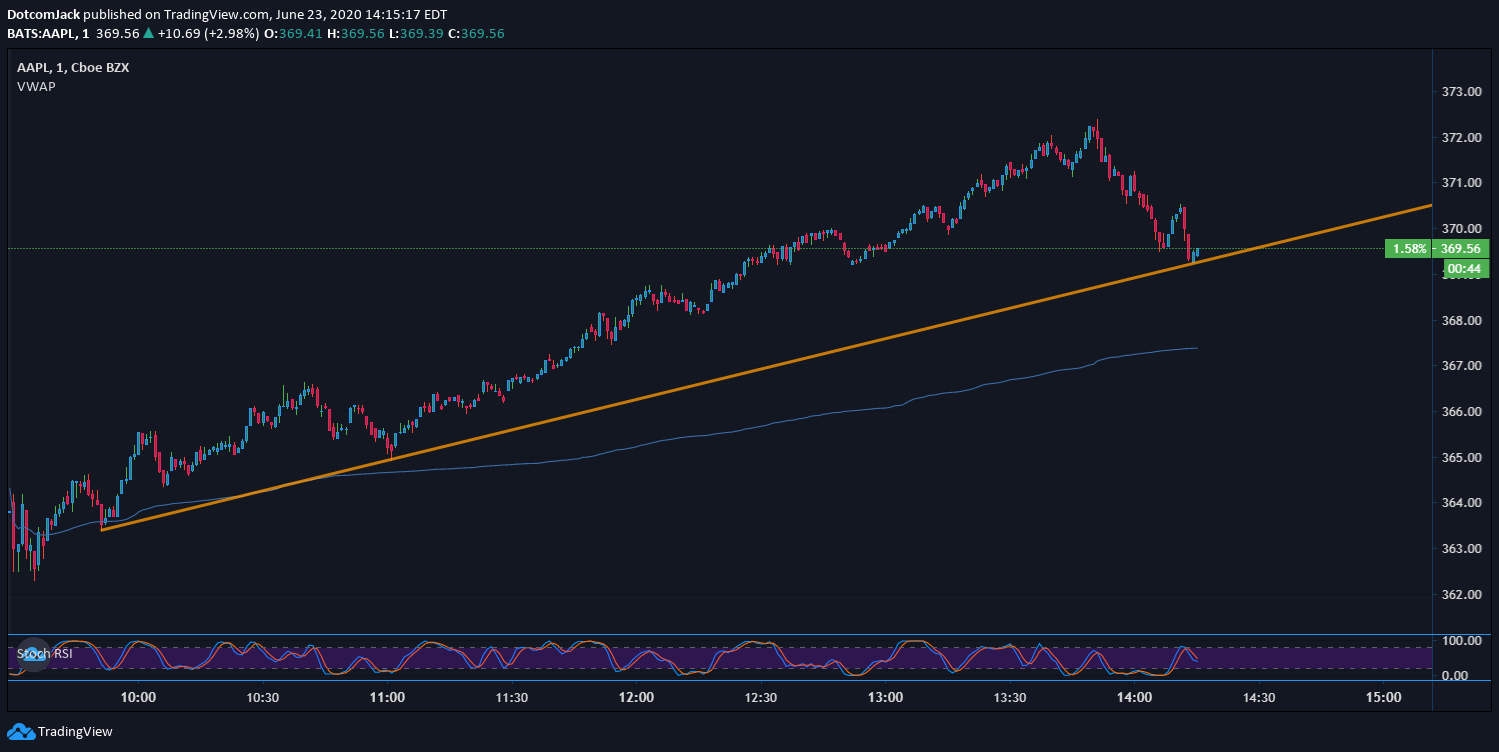Click the 14:30 time axis label

tap(1259, 697)
